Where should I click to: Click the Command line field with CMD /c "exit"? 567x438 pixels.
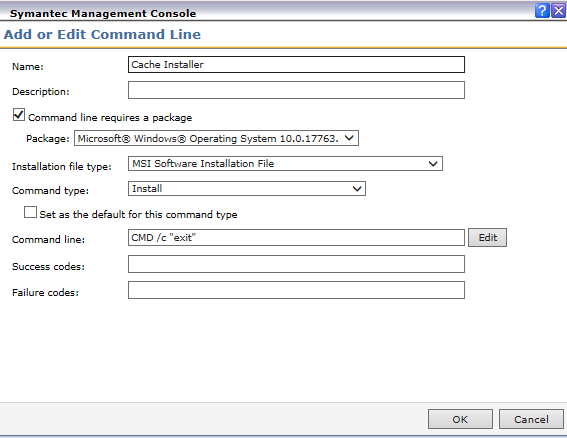[x=296, y=238]
